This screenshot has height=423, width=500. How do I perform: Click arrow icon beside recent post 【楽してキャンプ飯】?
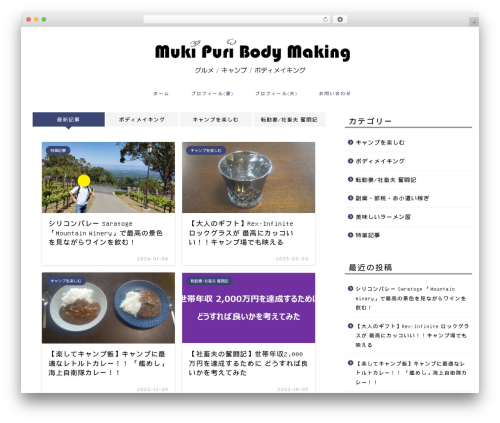350,363
